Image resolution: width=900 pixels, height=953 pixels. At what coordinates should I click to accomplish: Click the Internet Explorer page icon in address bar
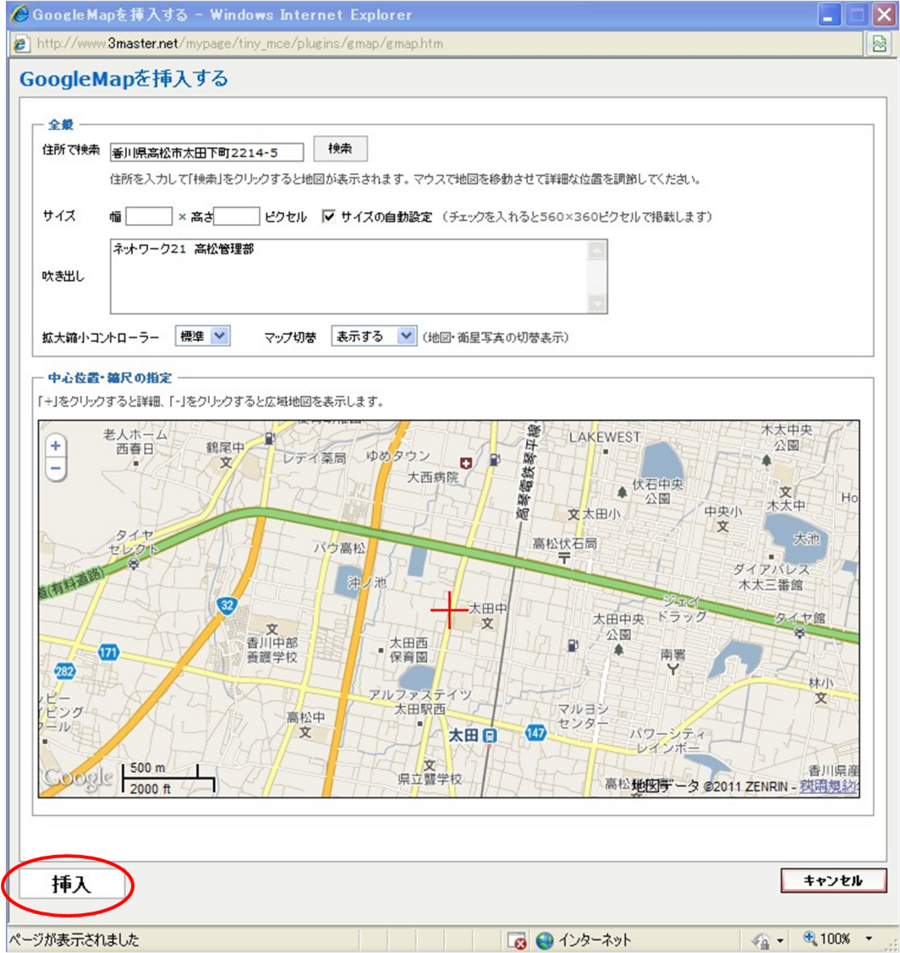(x=21, y=44)
